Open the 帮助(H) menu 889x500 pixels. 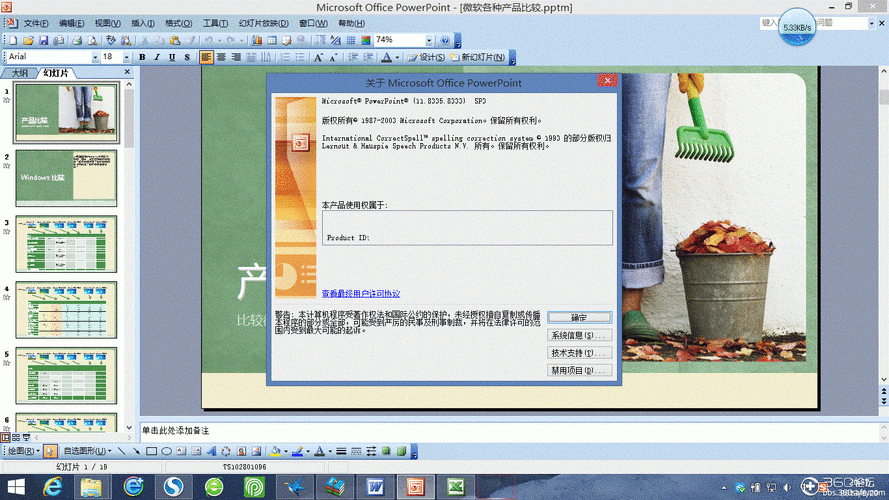click(351, 23)
